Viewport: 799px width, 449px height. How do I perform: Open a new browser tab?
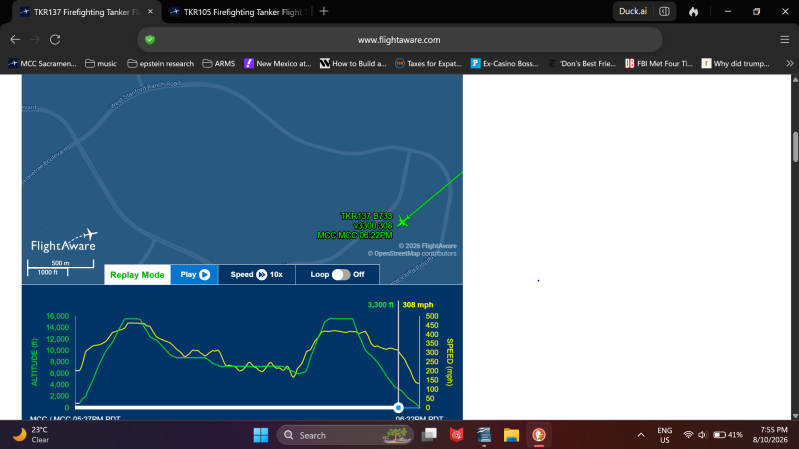pos(324,11)
